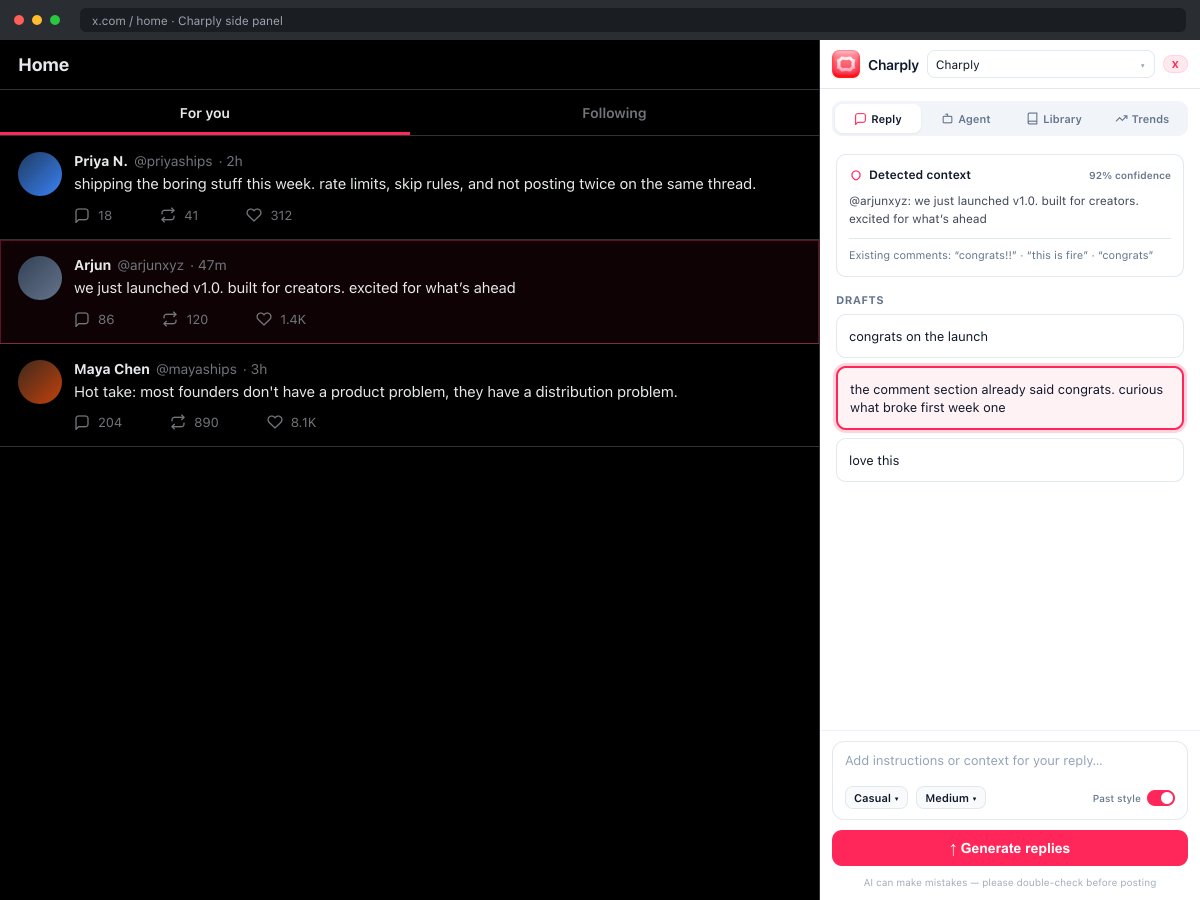The height and width of the screenshot is (900, 1200).
Task: Click the Arjun author name
Action: 93,265
